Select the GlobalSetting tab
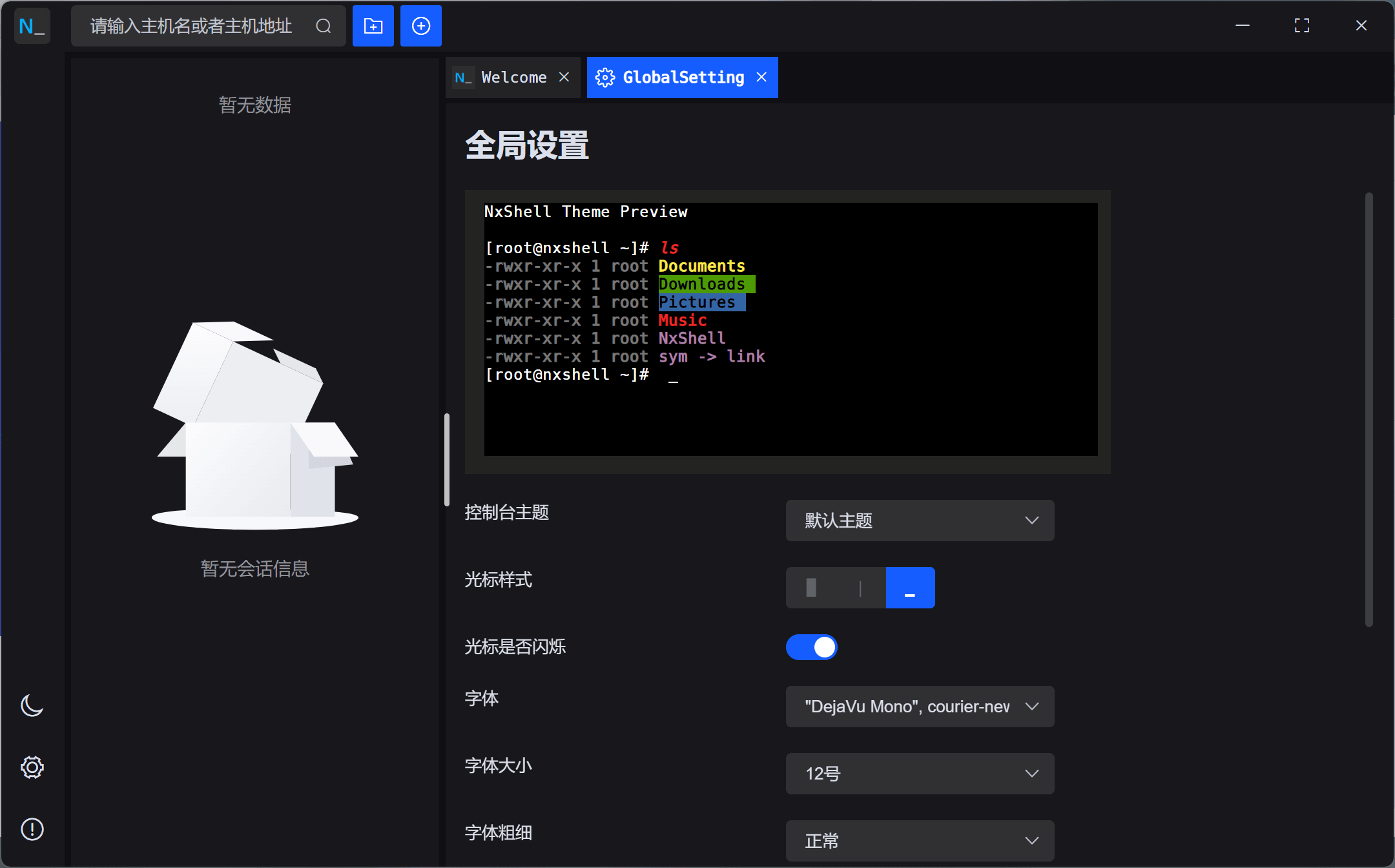Image resolution: width=1395 pixels, height=868 pixels. (682, 77)
